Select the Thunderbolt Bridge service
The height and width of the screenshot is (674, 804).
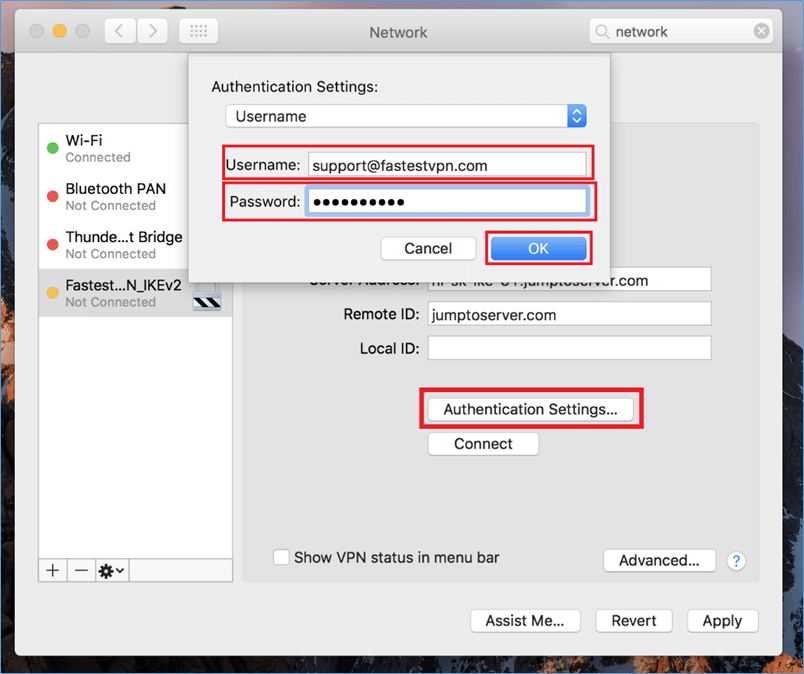tap(113, 245)
